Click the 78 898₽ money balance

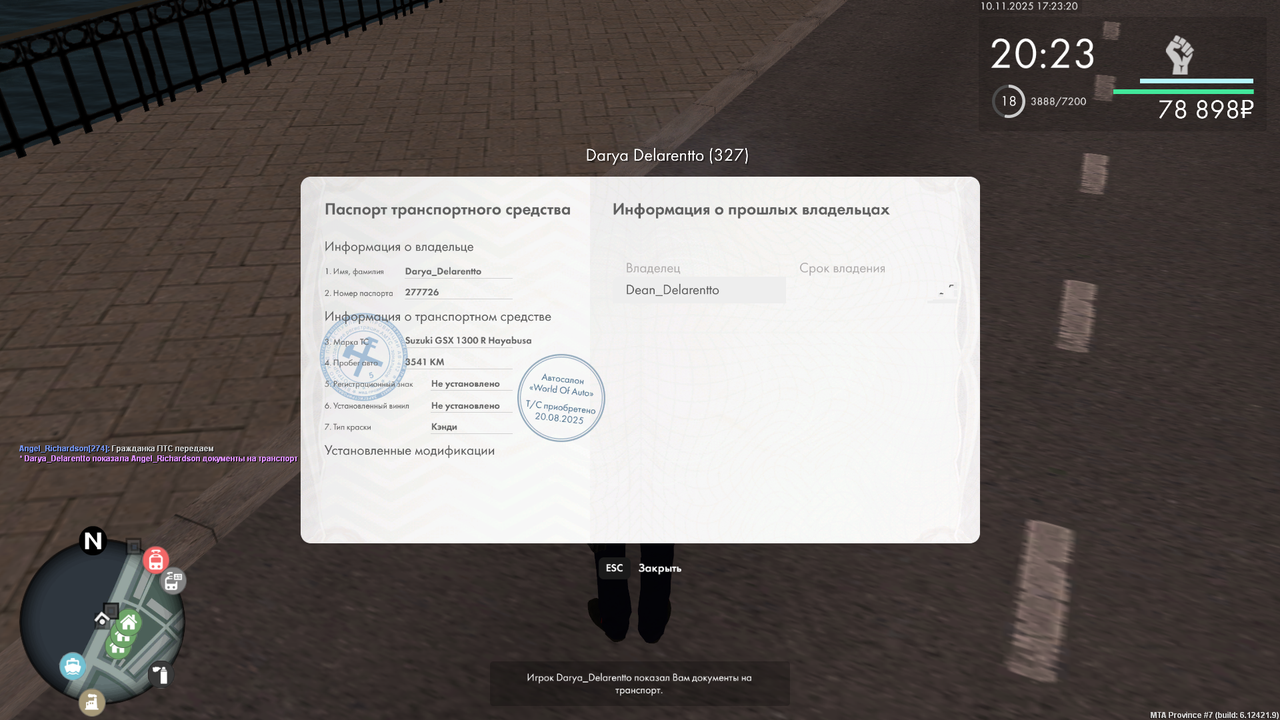pos(1205,110)
